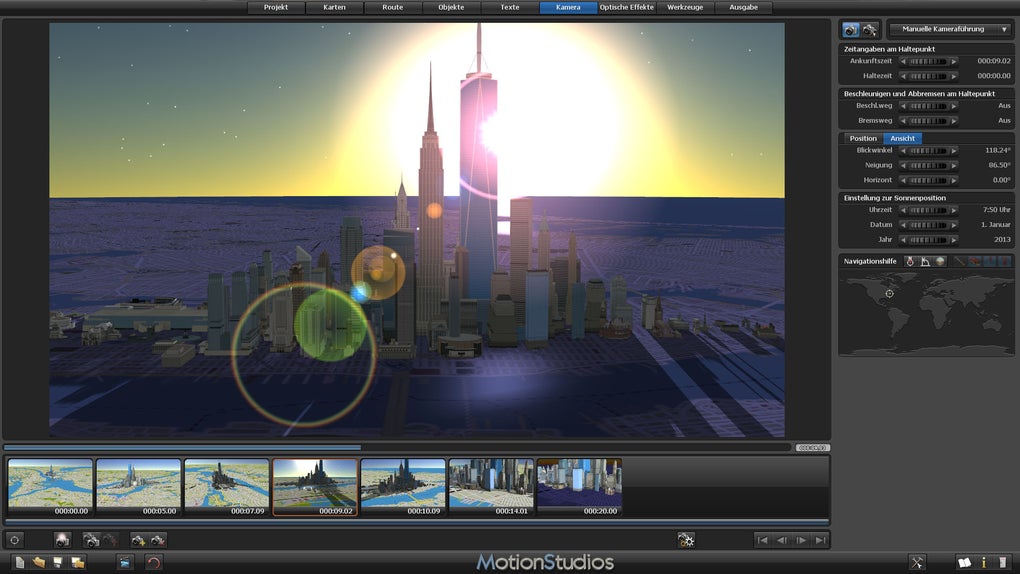Viewport: 1020px width, 574px height.
Task: Select the thumbnail at 000:14.01
Action: tap(491, 487)
